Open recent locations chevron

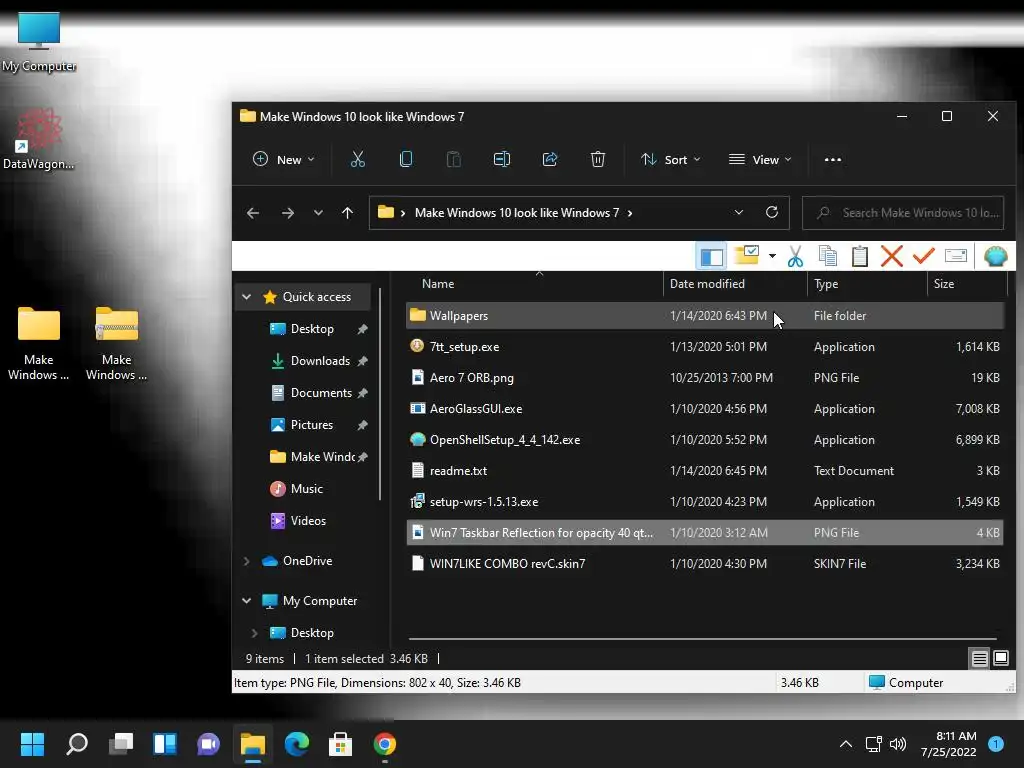coord(318,213)
